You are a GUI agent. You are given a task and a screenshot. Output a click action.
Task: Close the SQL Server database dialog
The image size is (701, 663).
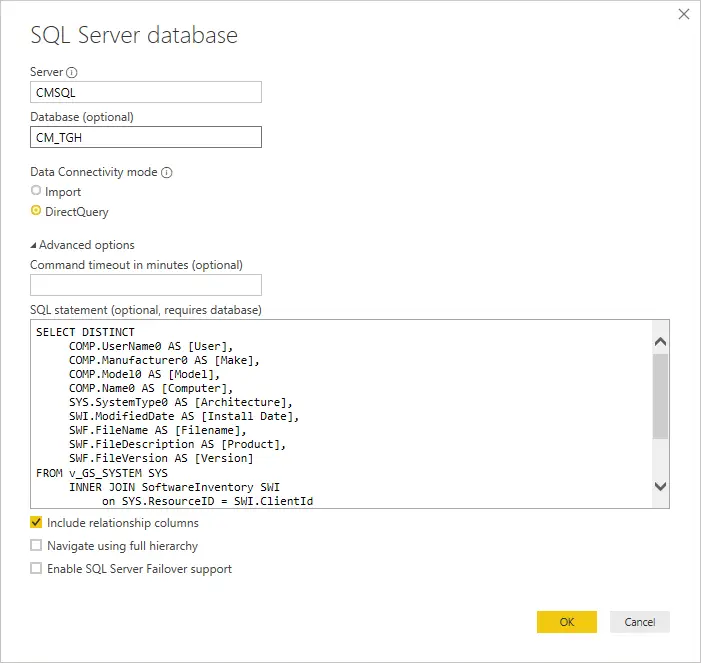click(x=684, y=14)
